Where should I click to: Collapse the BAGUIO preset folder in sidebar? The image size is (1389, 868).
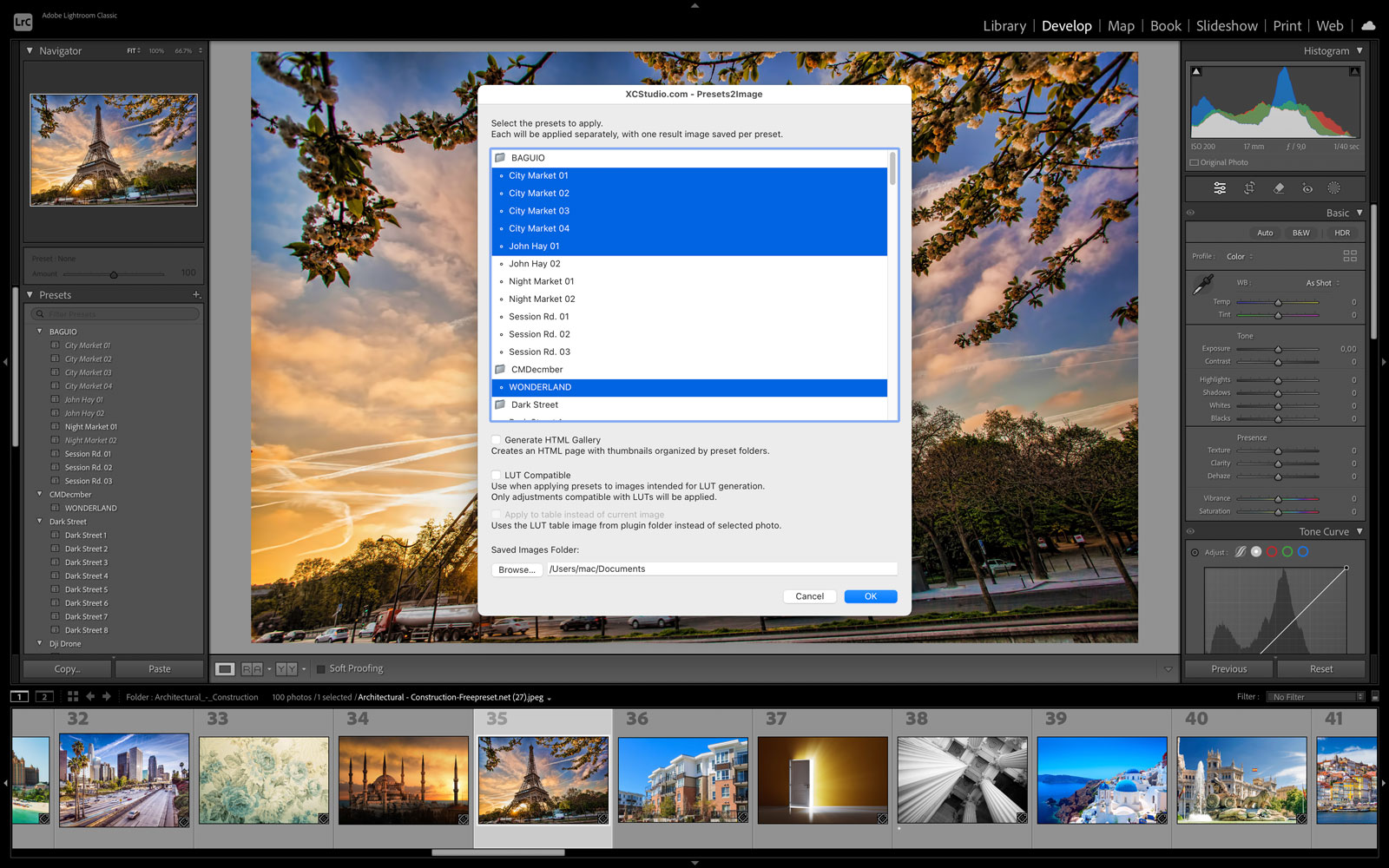(40, 332)
